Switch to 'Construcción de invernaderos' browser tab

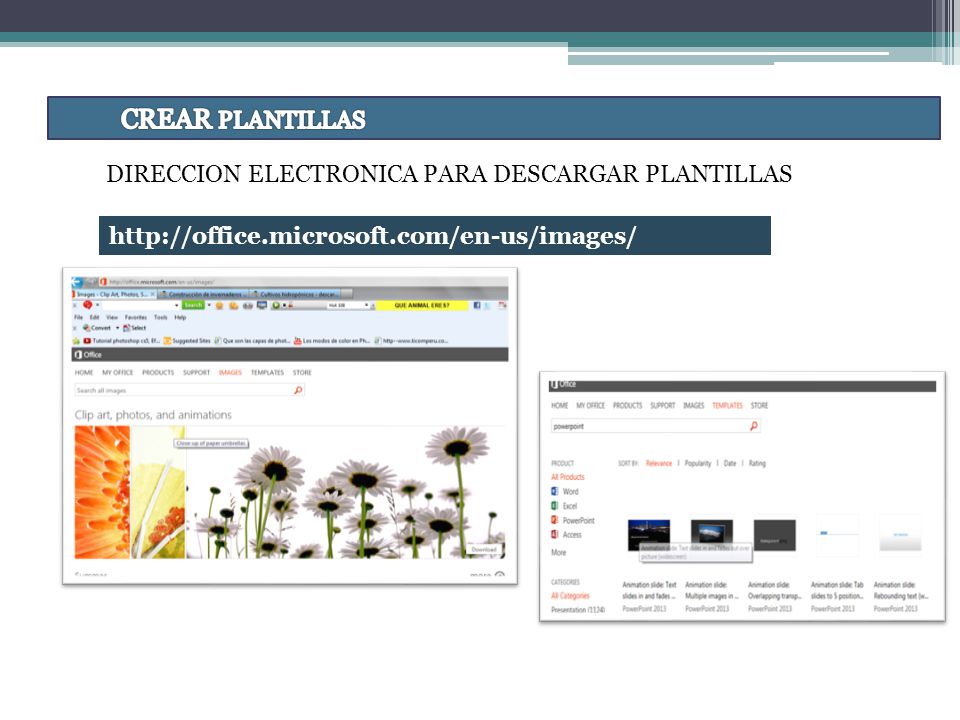pyautogui.click(x=204, y=294)
